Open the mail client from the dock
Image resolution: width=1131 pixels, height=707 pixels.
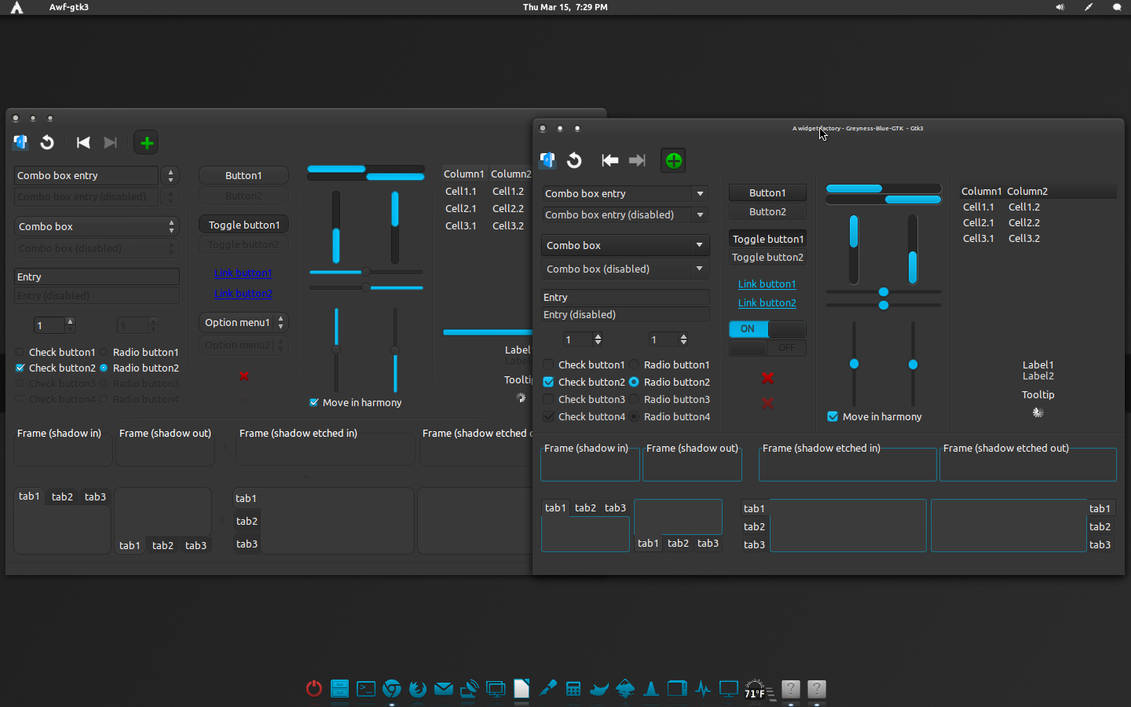click(x=443, y=689)
